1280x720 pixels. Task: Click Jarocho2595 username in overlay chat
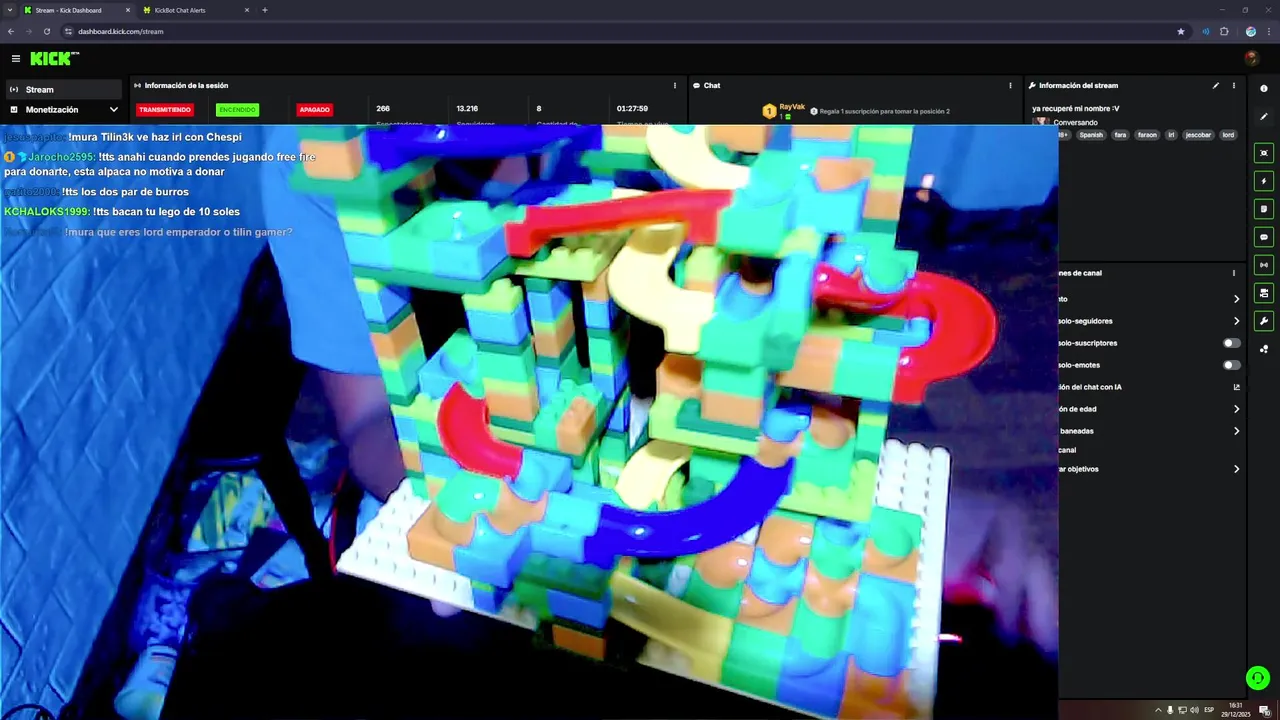click(x=61, y=157)
